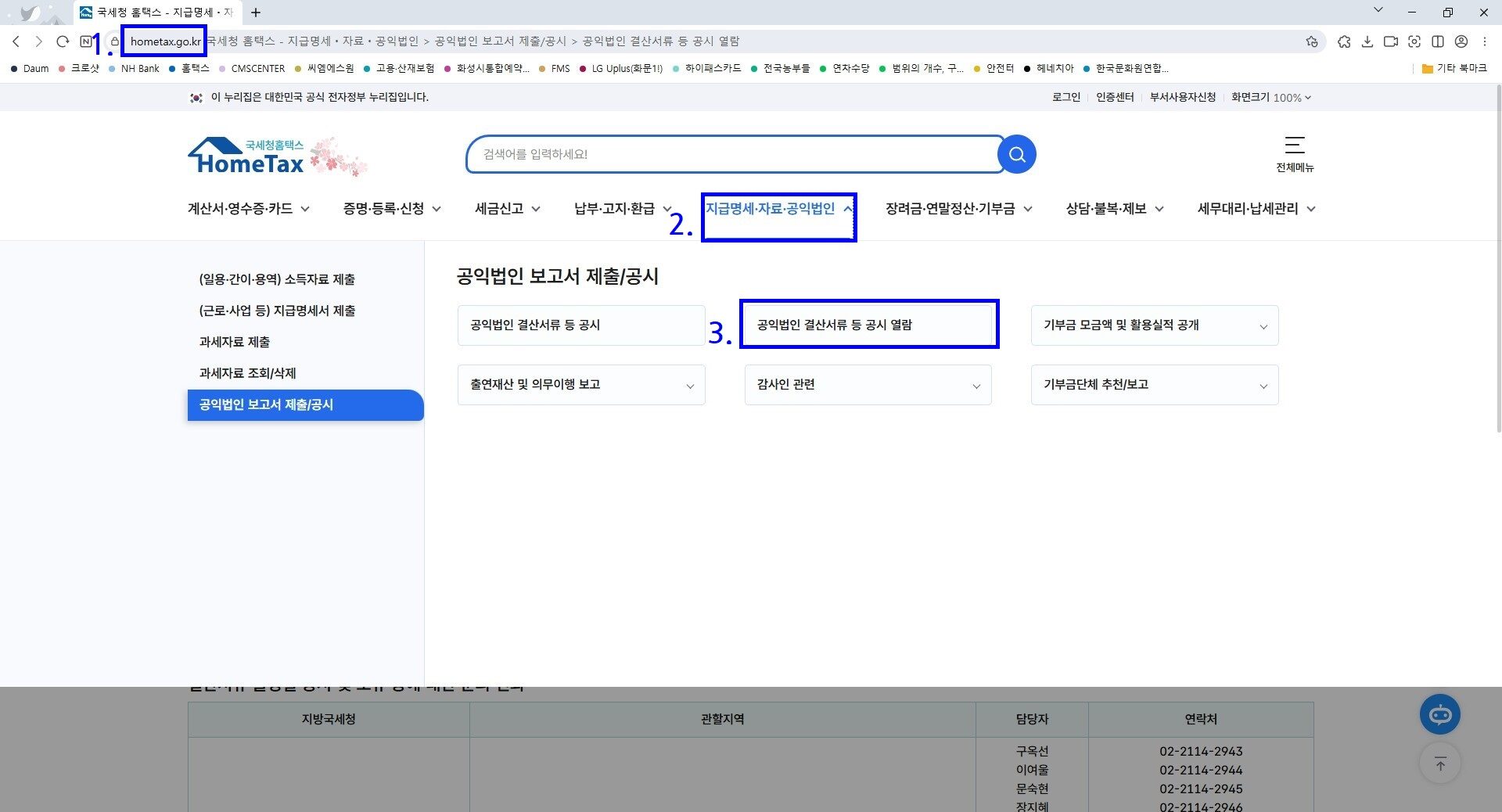Viewport: 1502px width, 812px height.
Task: Click the HomeTax logo
Action: [x=250, y=156]
